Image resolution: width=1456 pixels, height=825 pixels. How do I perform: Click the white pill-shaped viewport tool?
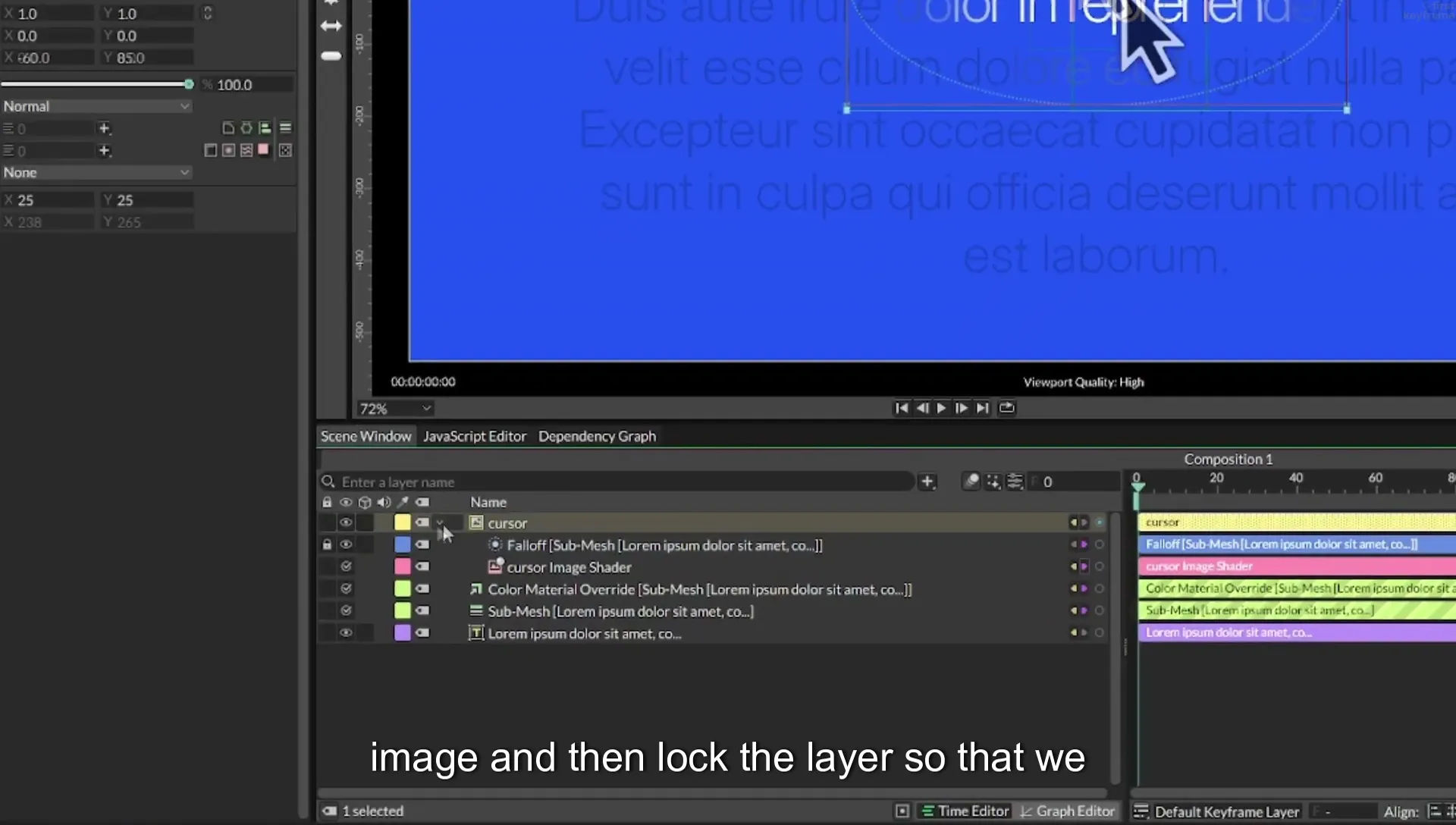(331, 56)
